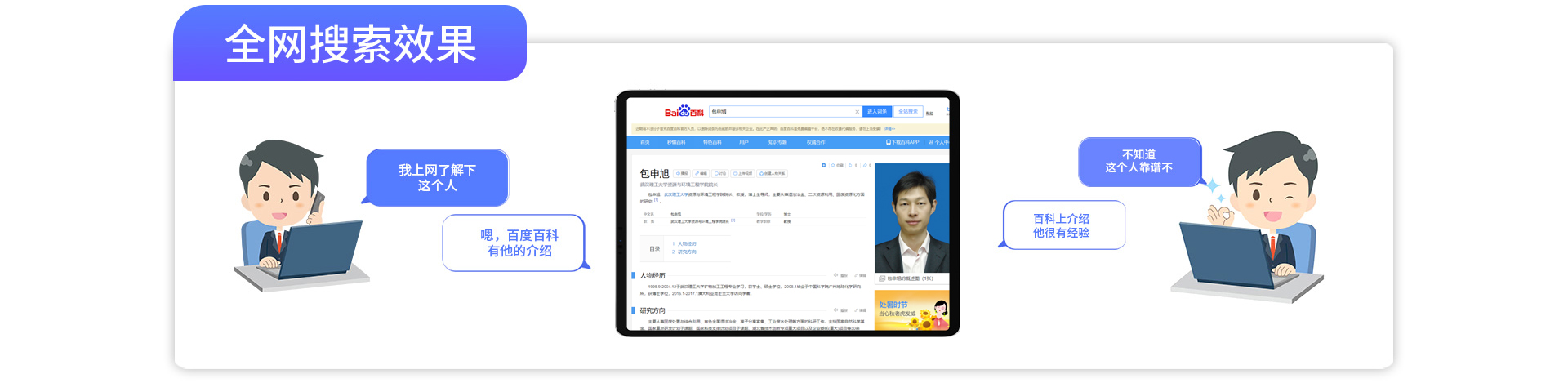Image resolution: width=1568 pixels, height=392 pixels.
Task: Open the 用户 navigation menu
Action: click(x=744, y=142)
